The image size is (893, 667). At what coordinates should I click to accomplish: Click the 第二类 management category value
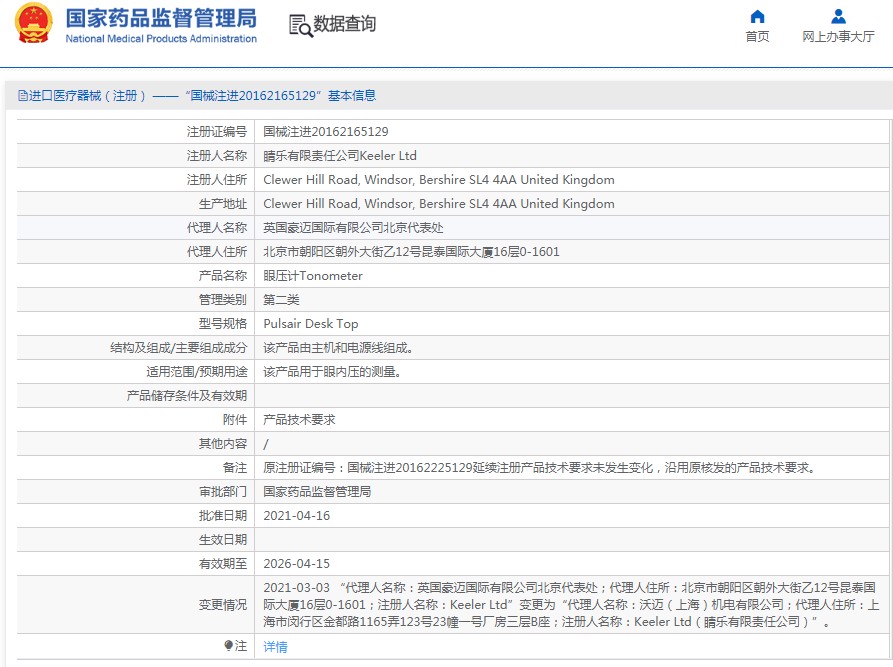tap(281, 300)
